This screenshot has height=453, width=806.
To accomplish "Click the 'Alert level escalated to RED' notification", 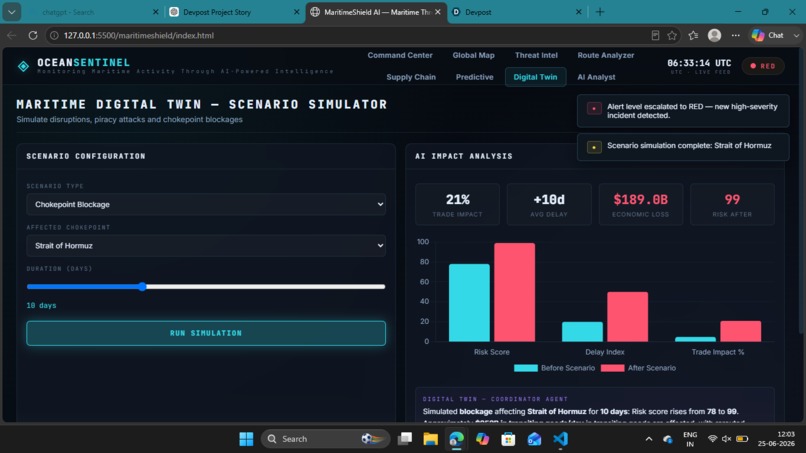I will point(683,111).
